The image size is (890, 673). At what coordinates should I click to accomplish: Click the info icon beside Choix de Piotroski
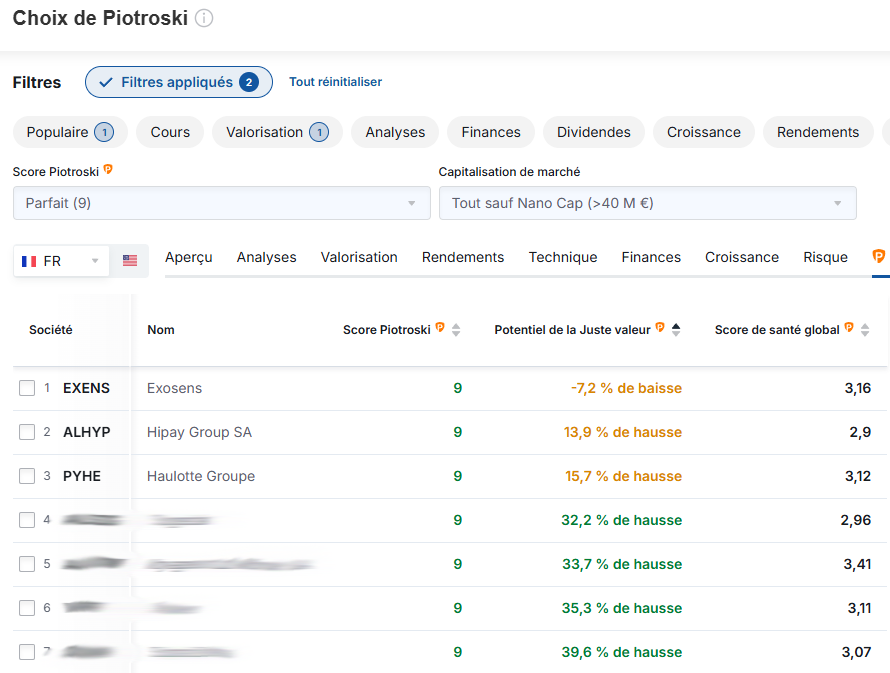tap(204, 18)
